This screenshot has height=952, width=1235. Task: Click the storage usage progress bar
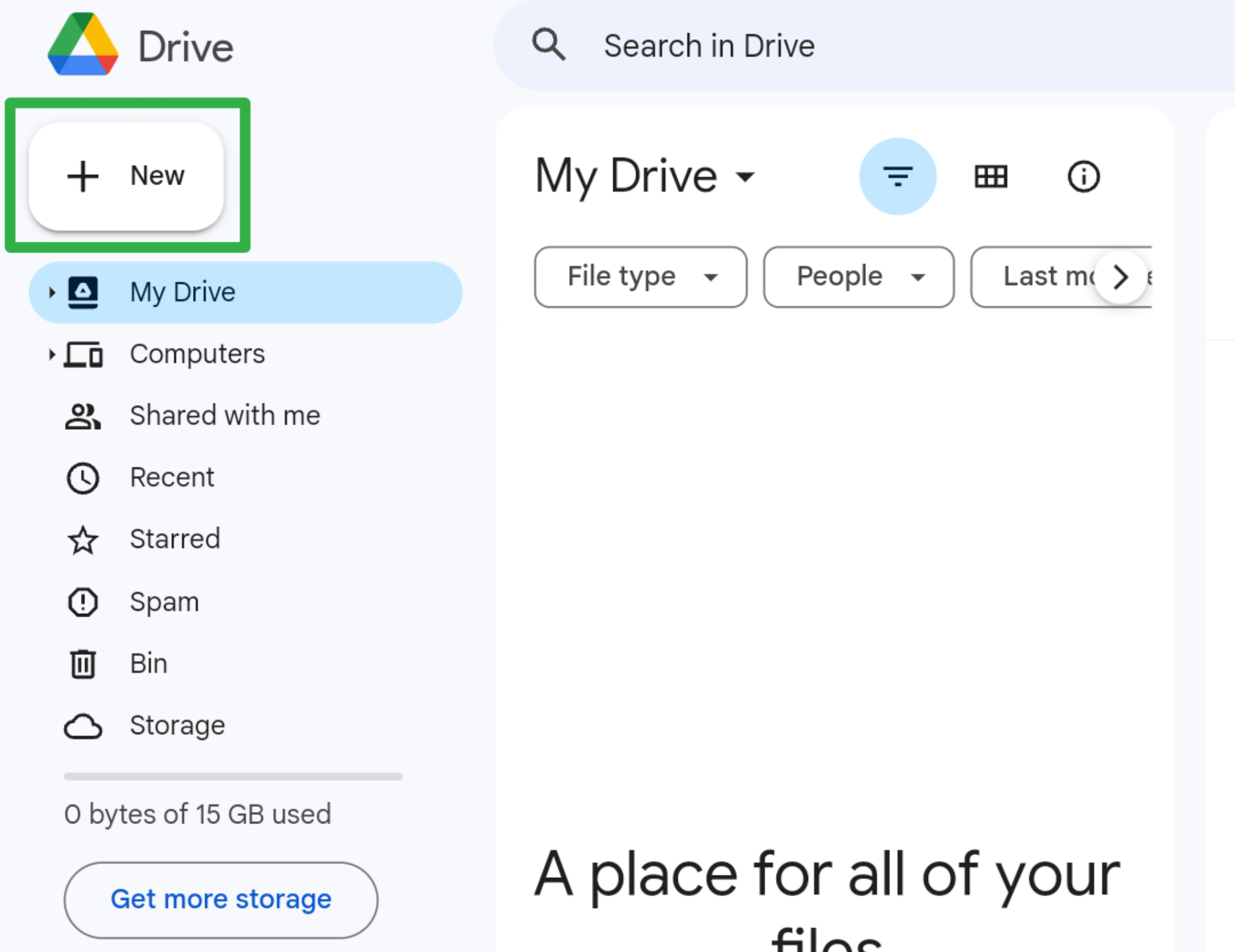tap(233, 777)
